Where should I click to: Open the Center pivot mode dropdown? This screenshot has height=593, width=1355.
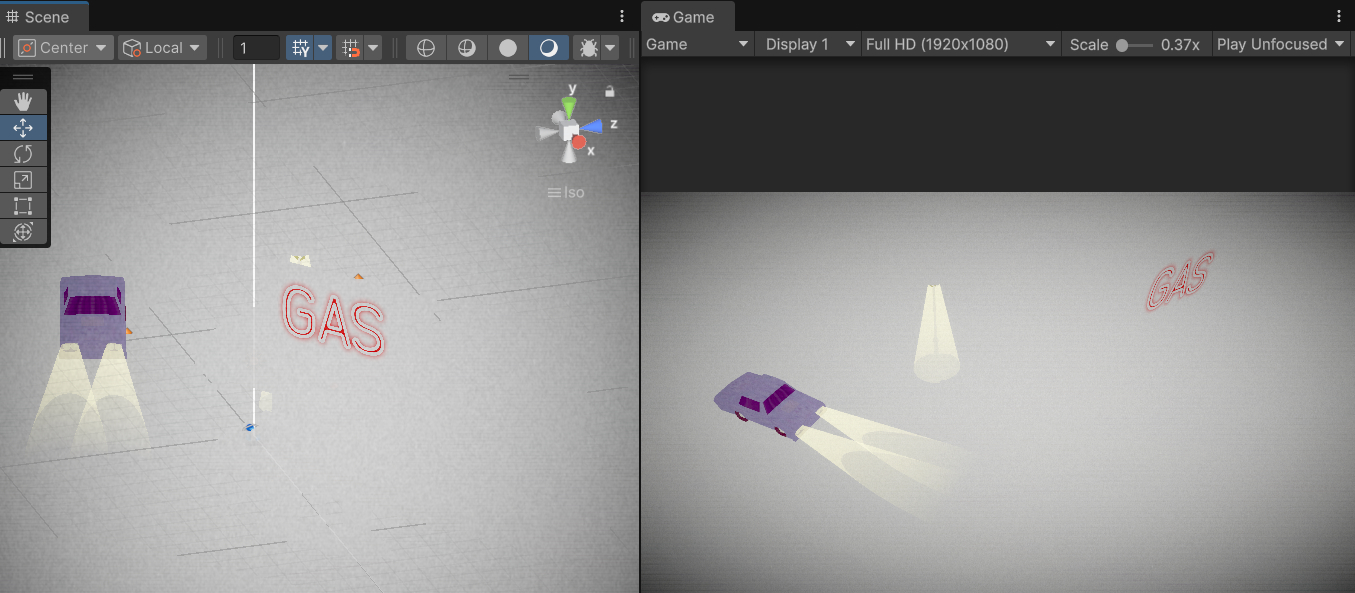click(62, 48)
